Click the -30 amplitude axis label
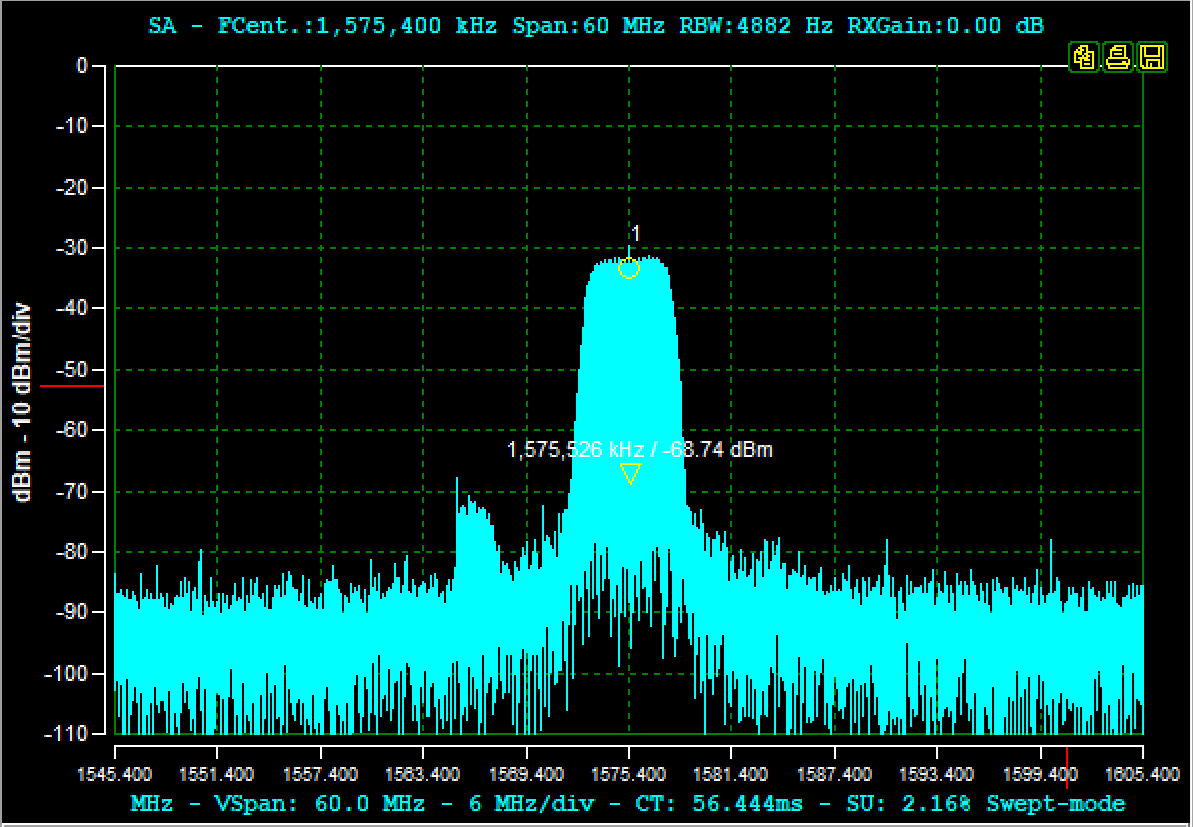 (x=73, y=248)
